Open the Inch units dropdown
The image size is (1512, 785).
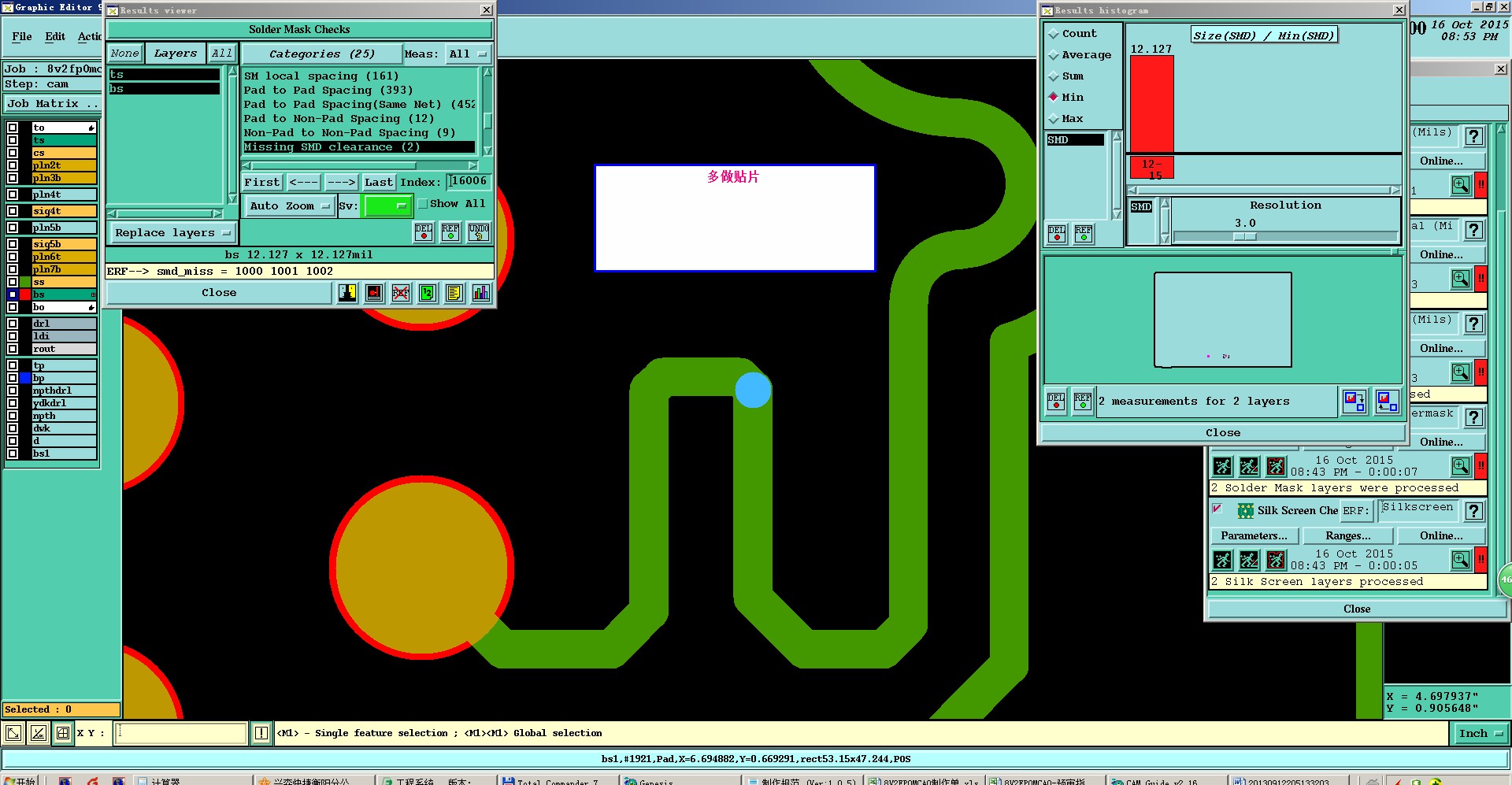tap(1480, 734)
